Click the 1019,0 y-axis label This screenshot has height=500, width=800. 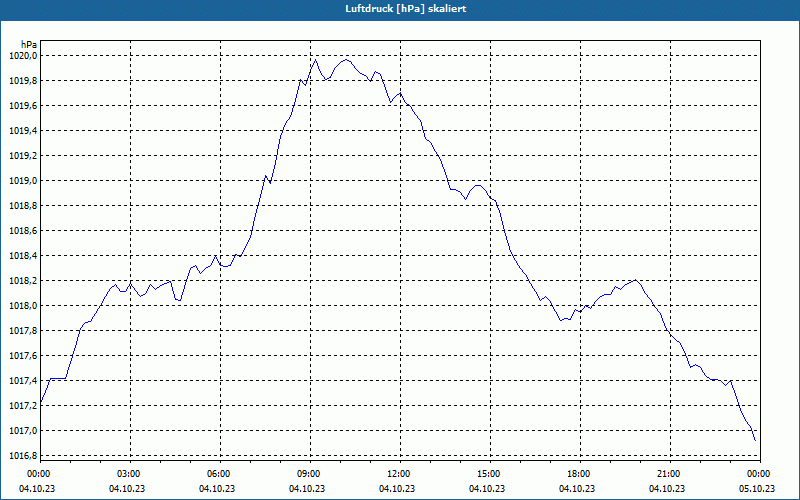click(x=23, y=181)
